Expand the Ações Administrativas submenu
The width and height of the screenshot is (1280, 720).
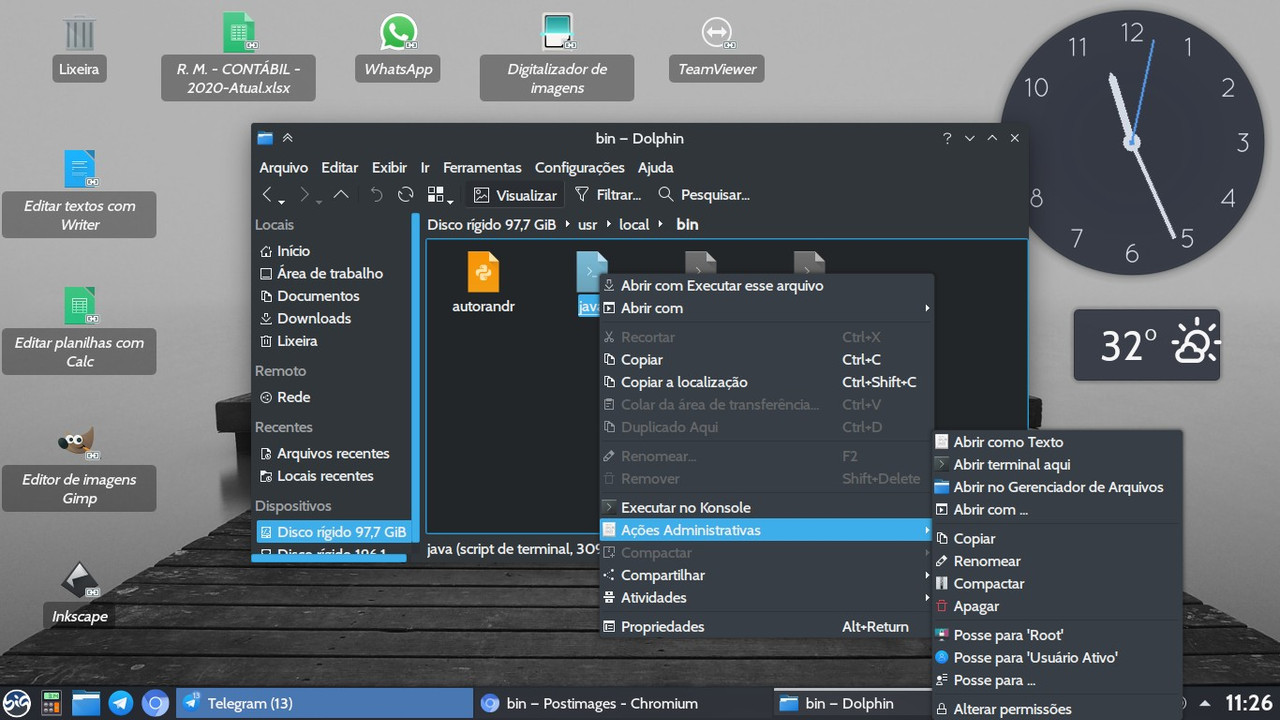(x=766, y=530)
